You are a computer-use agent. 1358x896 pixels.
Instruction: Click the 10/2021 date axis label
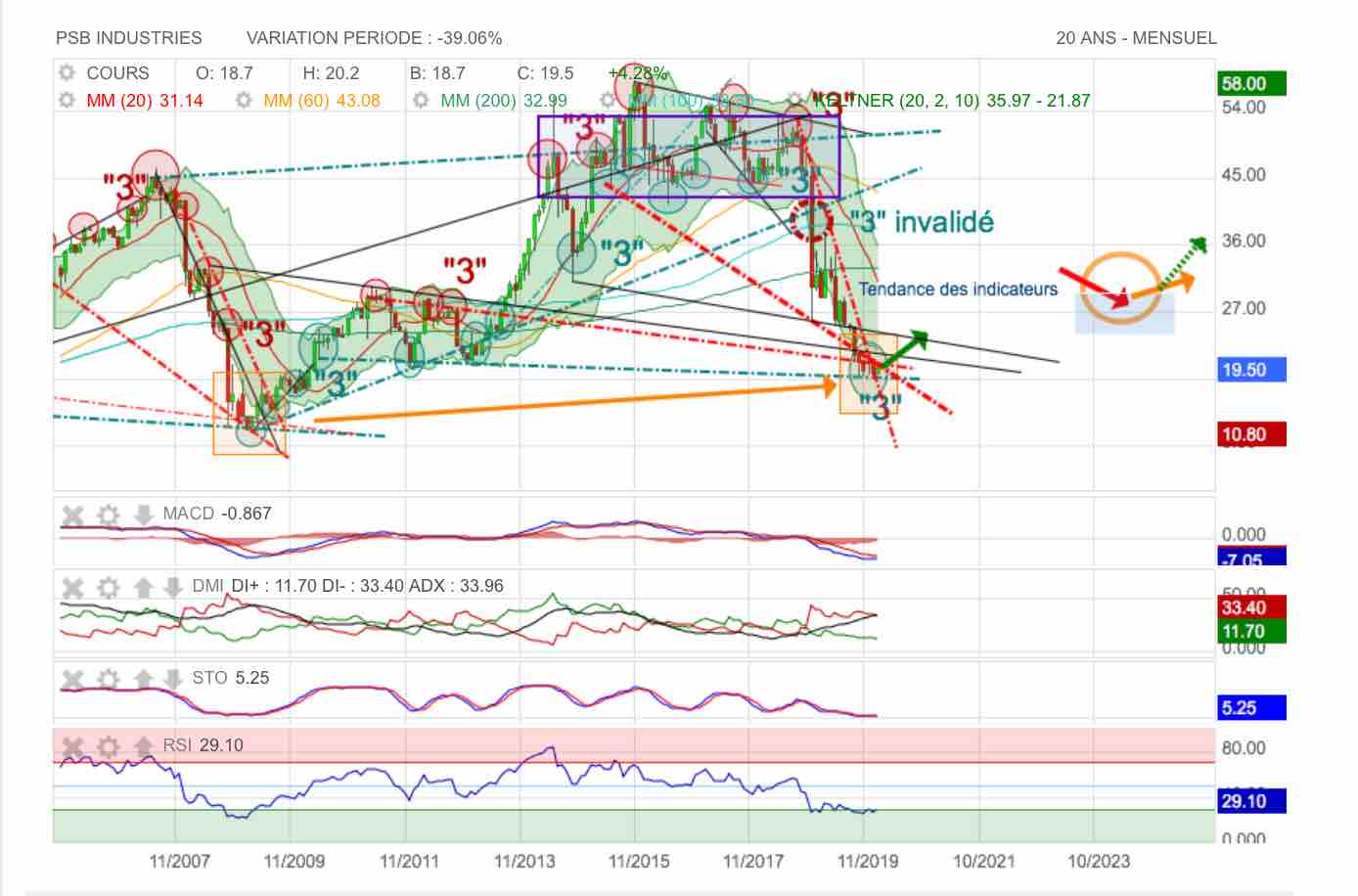(x=983, y=861)
